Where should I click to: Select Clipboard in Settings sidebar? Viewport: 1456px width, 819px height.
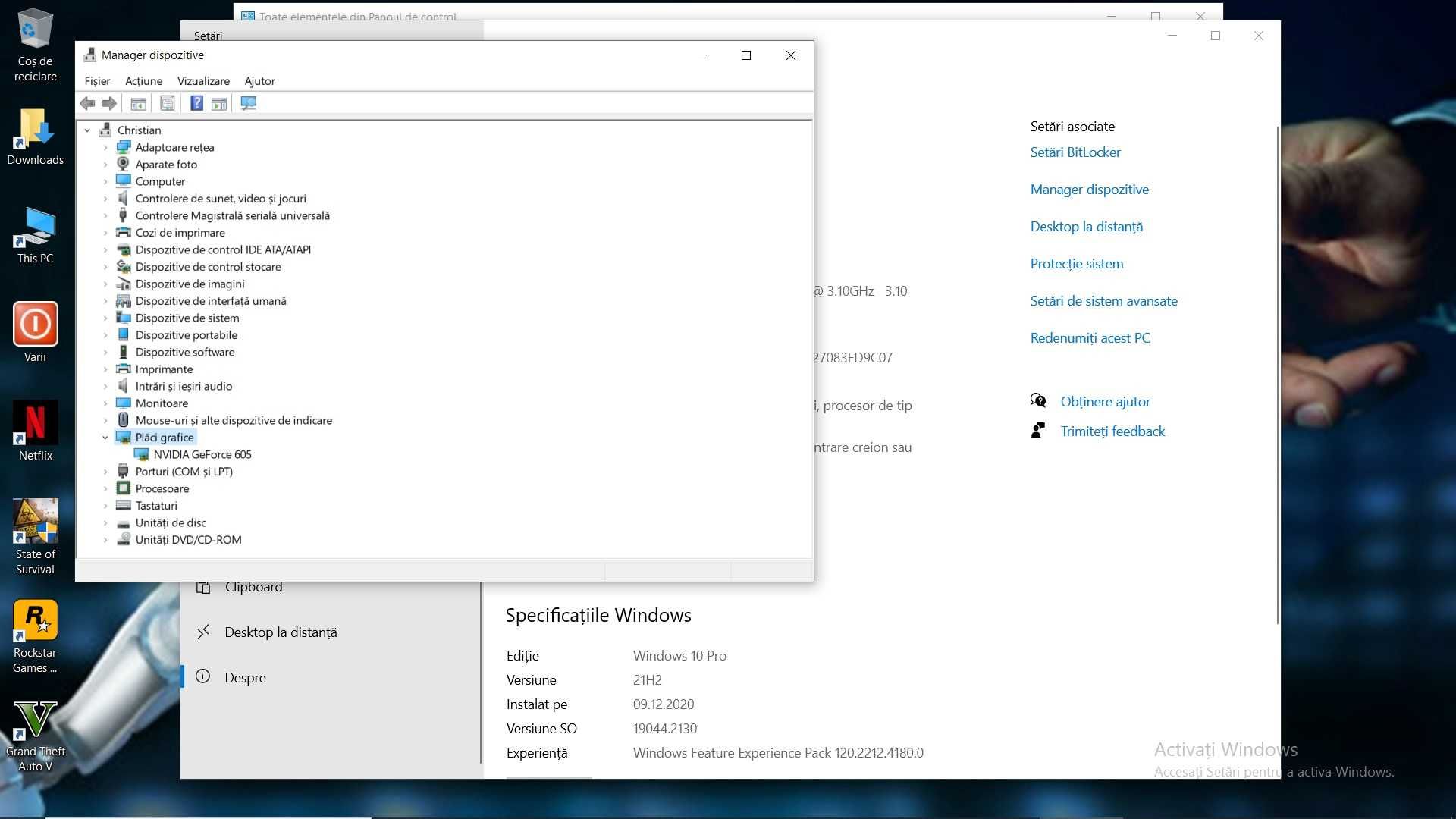click(253, 587)
